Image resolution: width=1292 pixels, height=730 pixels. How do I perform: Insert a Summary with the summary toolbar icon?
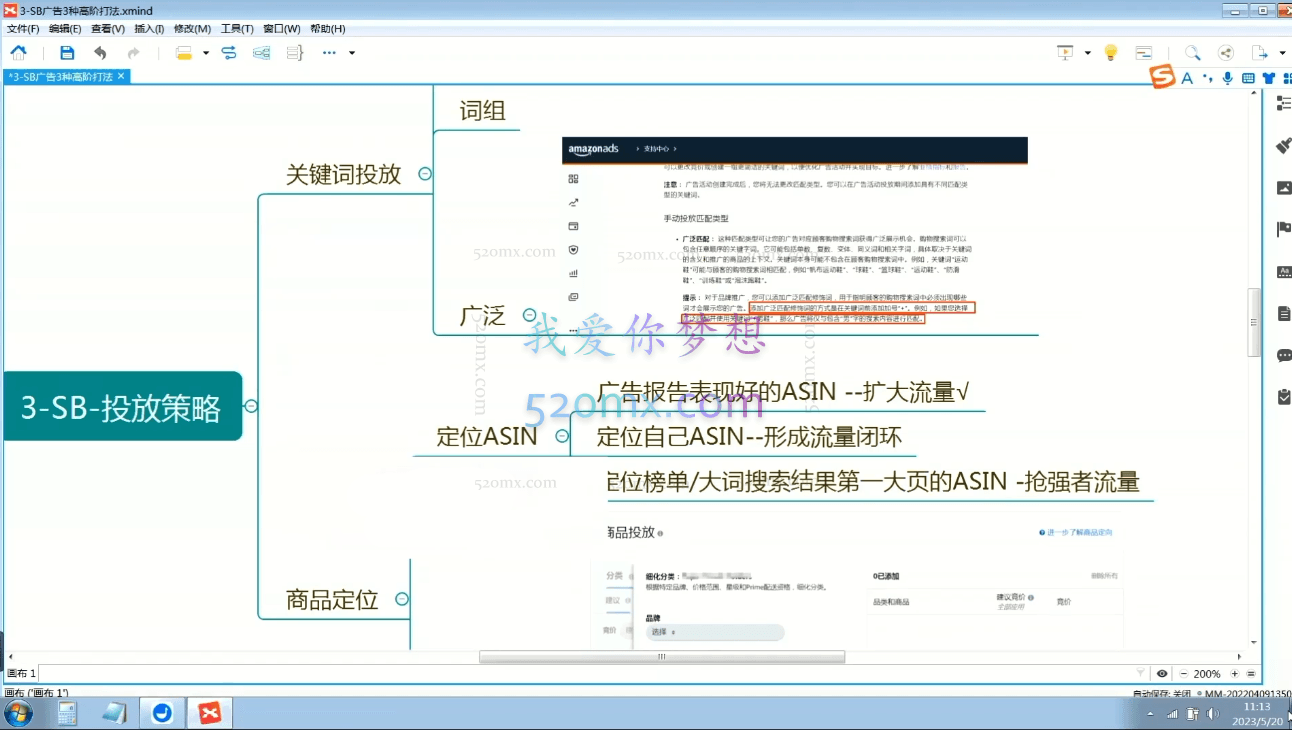(293, 52)
